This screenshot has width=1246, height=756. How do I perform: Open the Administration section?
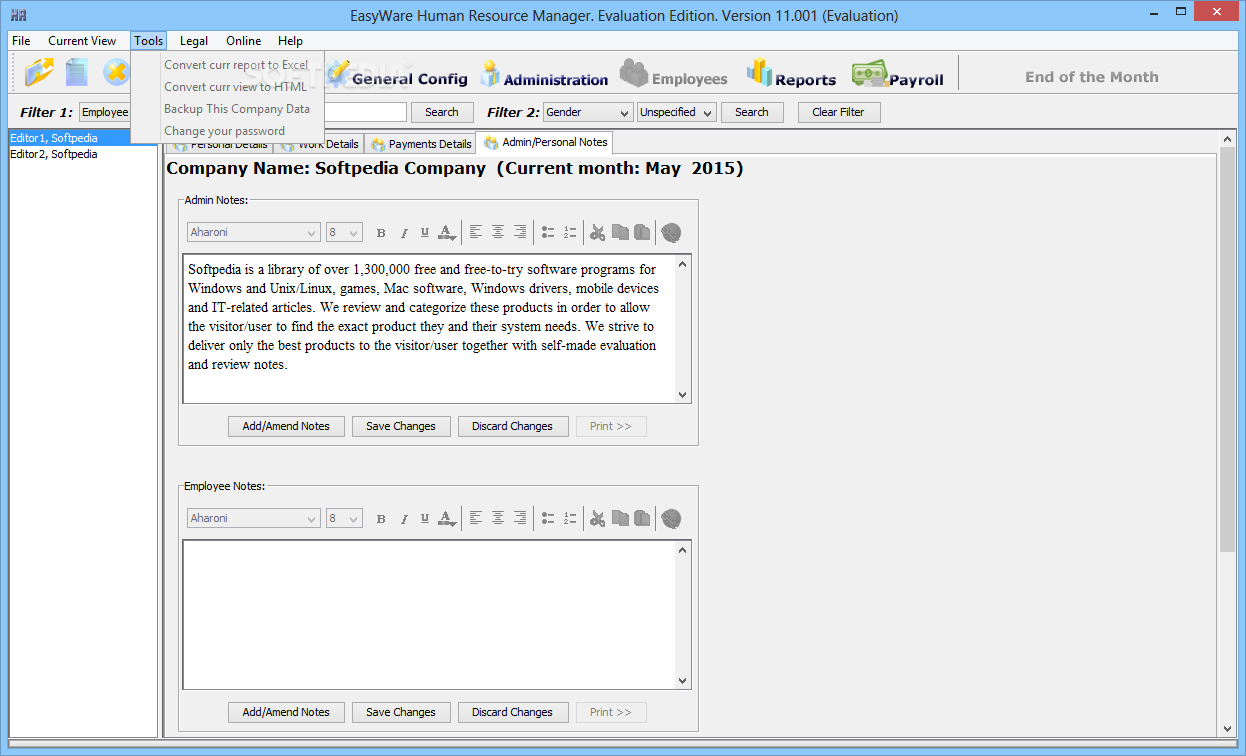[544, 74]
